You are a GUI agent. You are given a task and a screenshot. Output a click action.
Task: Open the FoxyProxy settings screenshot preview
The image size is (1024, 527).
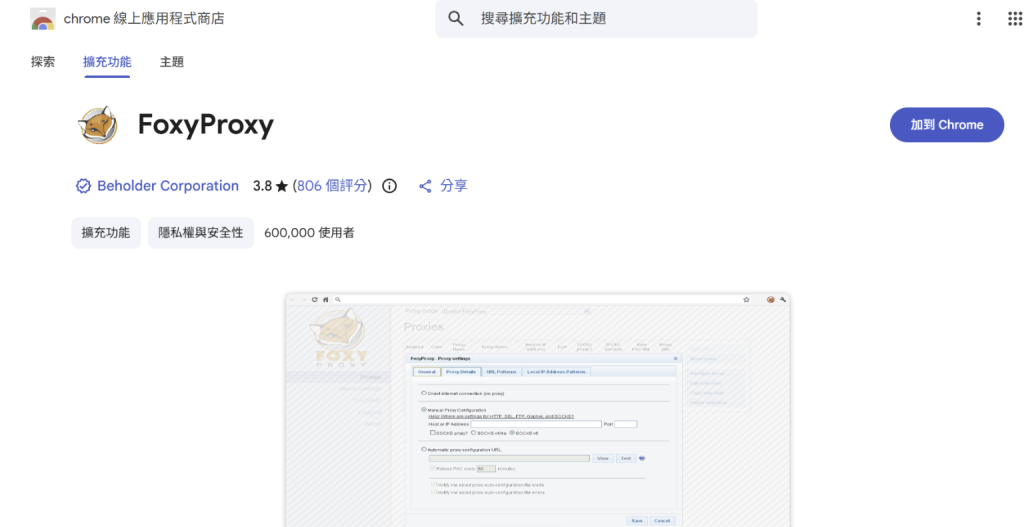[x=537, y=410]
